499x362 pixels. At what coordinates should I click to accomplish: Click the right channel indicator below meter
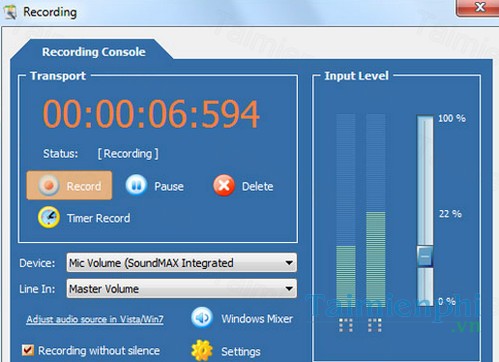click(375, 325)
